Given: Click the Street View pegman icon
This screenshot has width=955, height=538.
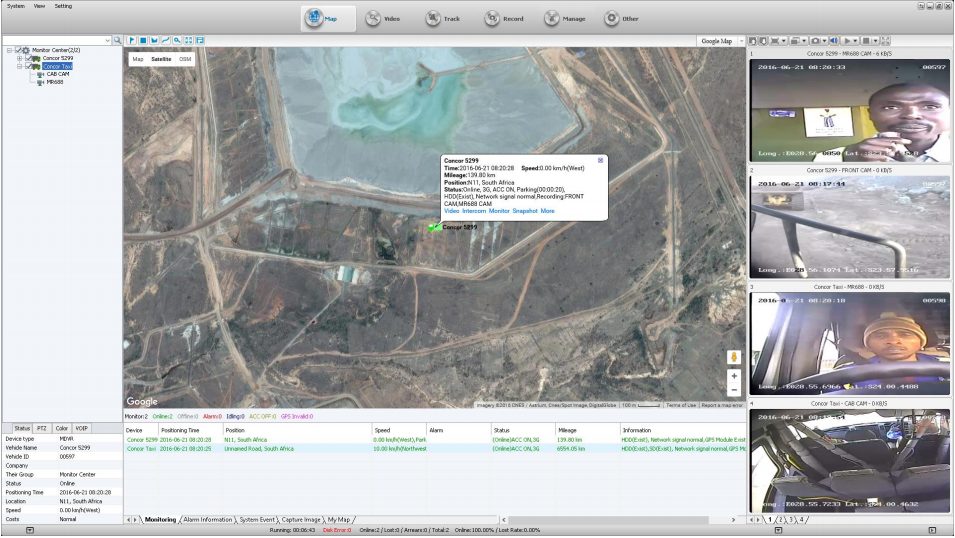Looking at the screenshot, I should point(734,358).
